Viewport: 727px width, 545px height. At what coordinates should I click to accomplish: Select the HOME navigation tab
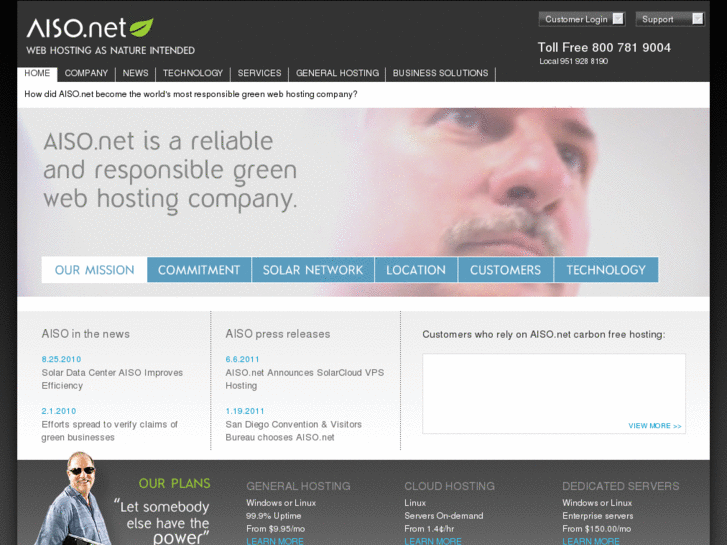[x=37, y=73]
